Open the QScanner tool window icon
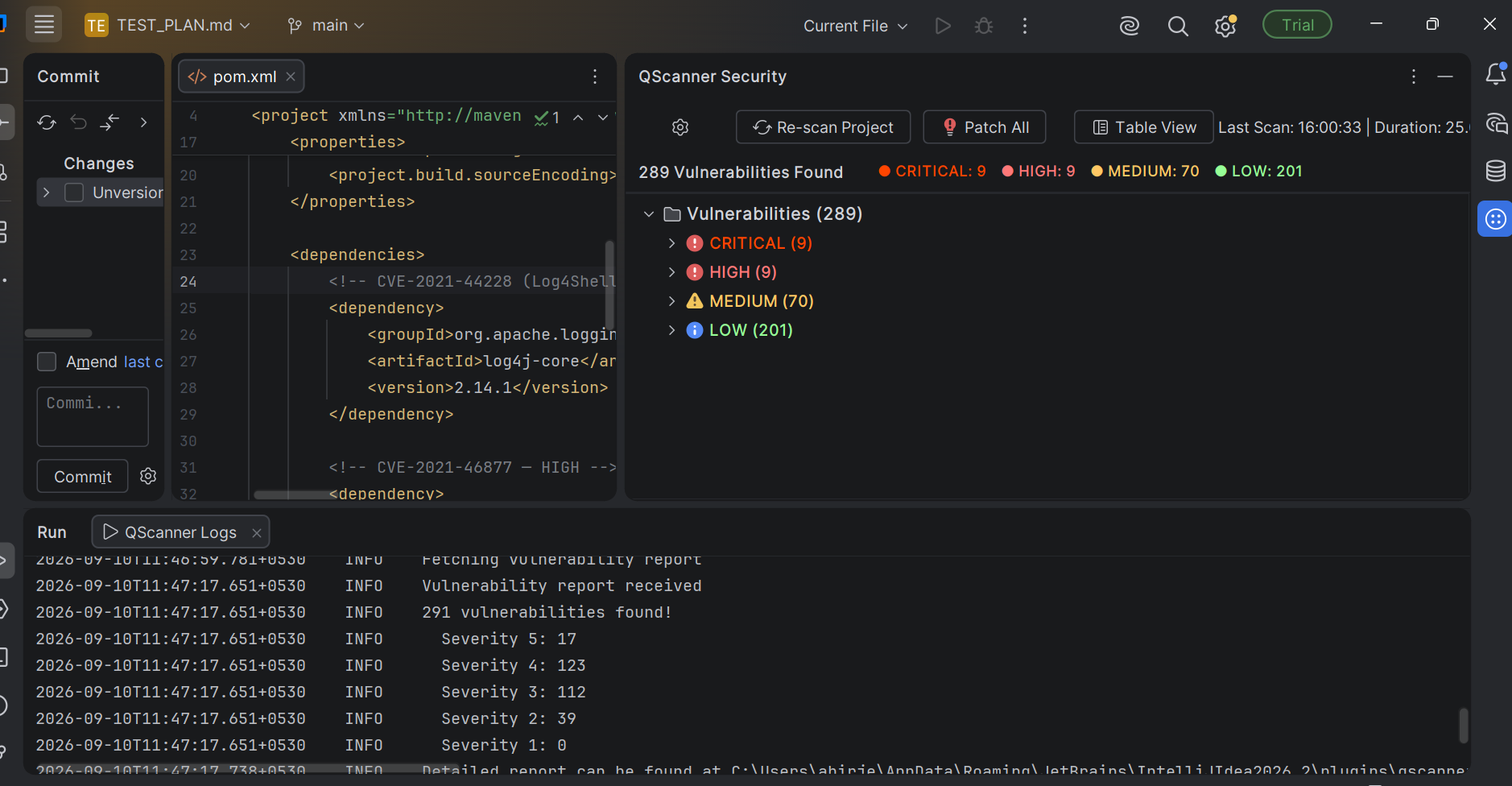The image size is (1512, 786). [1496, 219]
